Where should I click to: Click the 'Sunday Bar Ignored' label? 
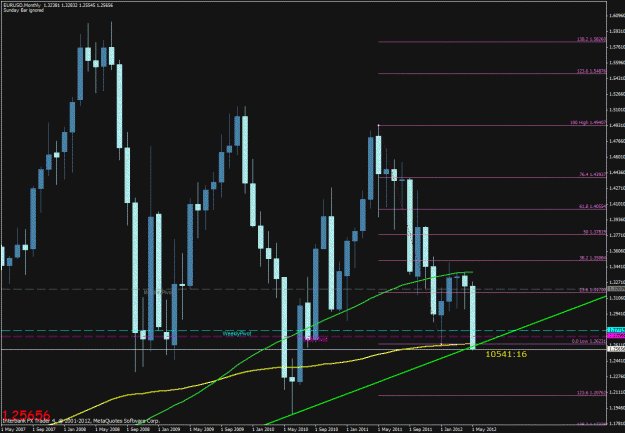pyautogui.click(x=24, y=10)
